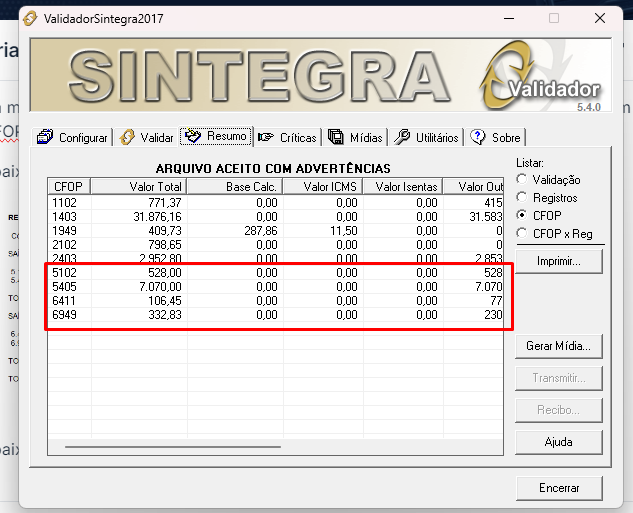Show the Sobre tab
The height and width of the screenshot is (513, 633).
[496, 137]
